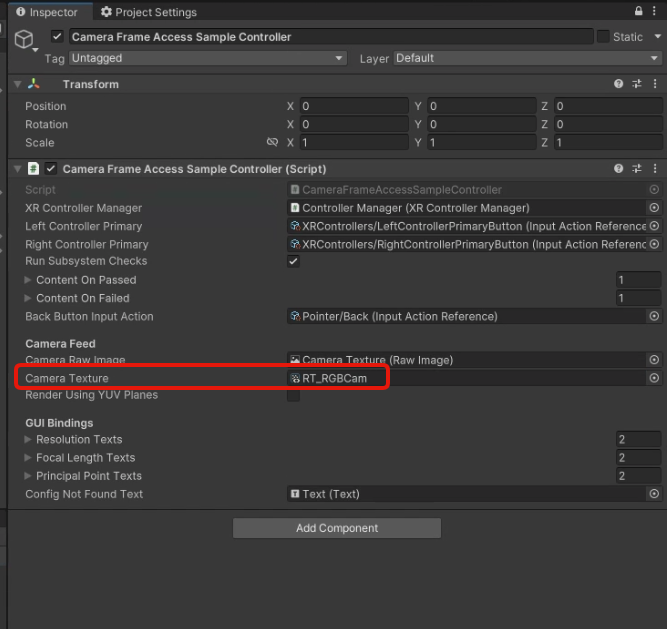The image size is (667, 629).
Task: Toggle Scale constrained proportions link icon
Action: 272,142
